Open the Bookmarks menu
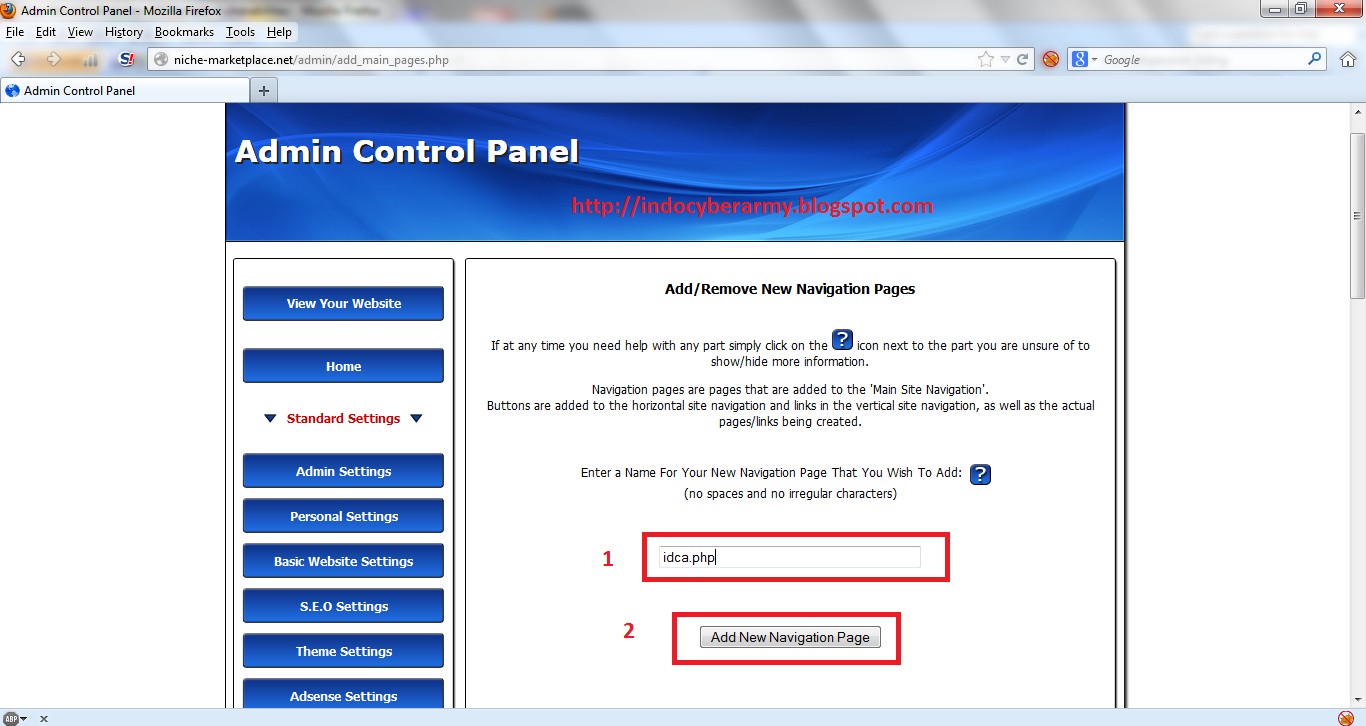1366x726 pixels. pyautogui.click(x=184, y=31)
